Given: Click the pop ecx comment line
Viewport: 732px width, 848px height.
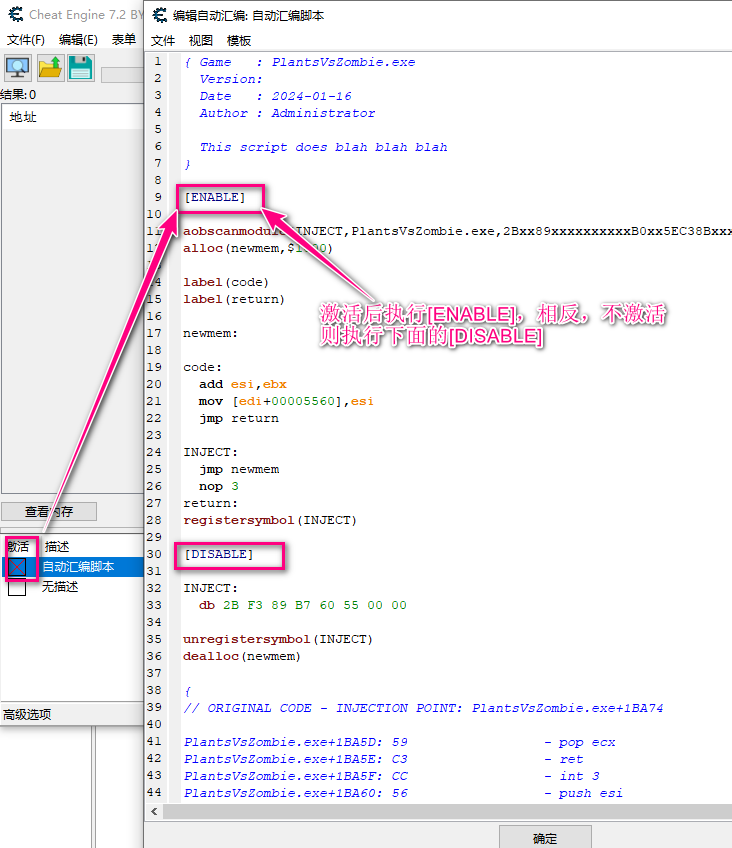Looking at the screenshot, I should pyautogui.click(x=400, y=742).
